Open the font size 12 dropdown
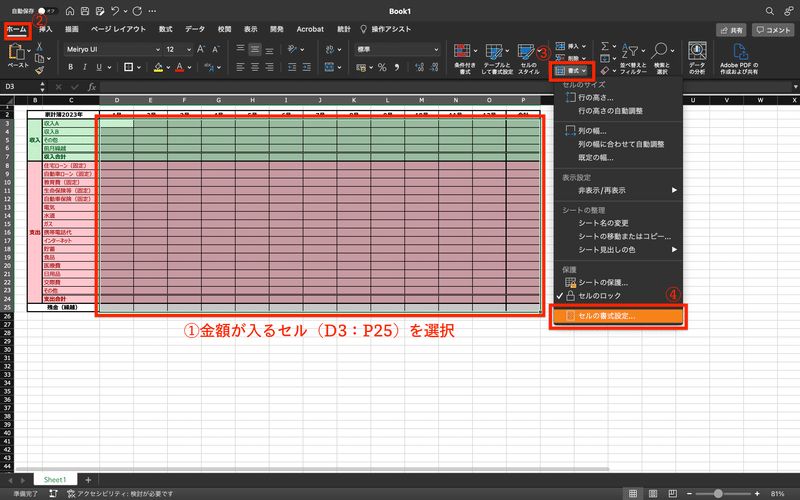This screenshot has height=500, width=800. (x=189, y=49)
